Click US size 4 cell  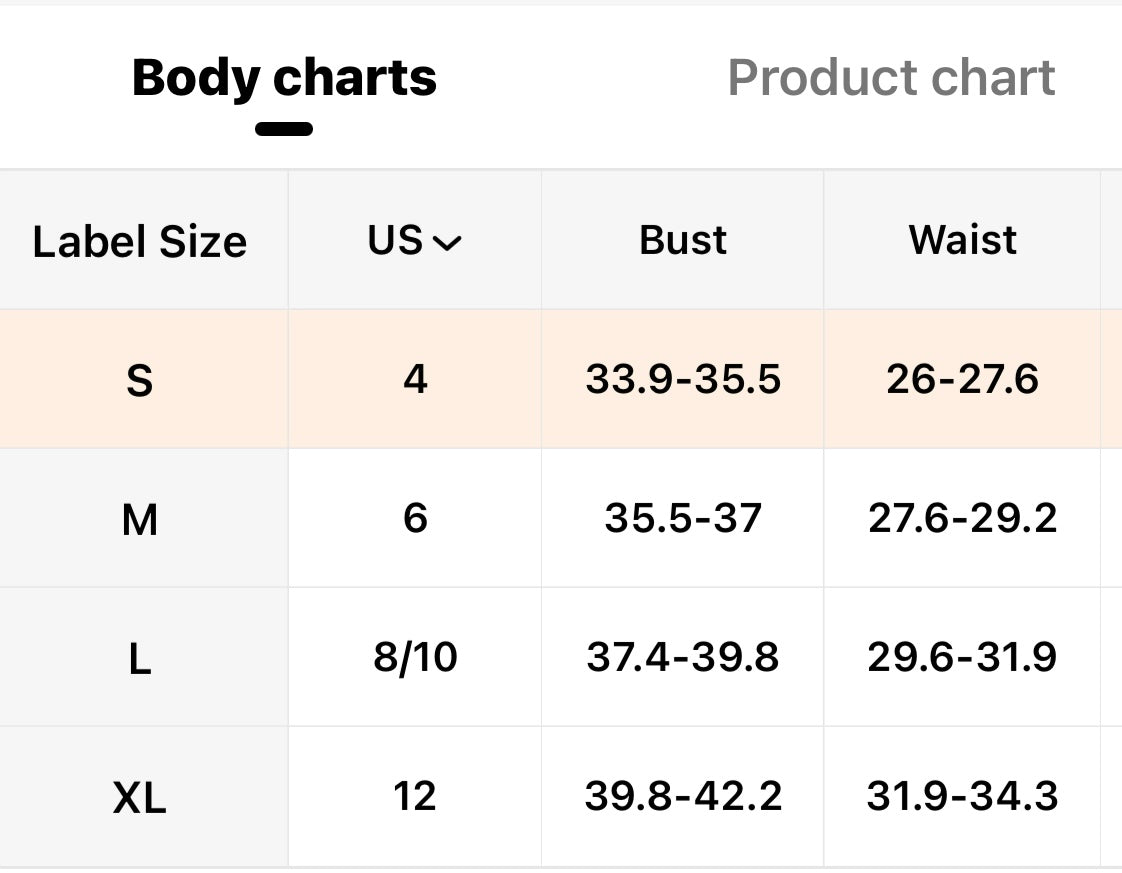415,380
